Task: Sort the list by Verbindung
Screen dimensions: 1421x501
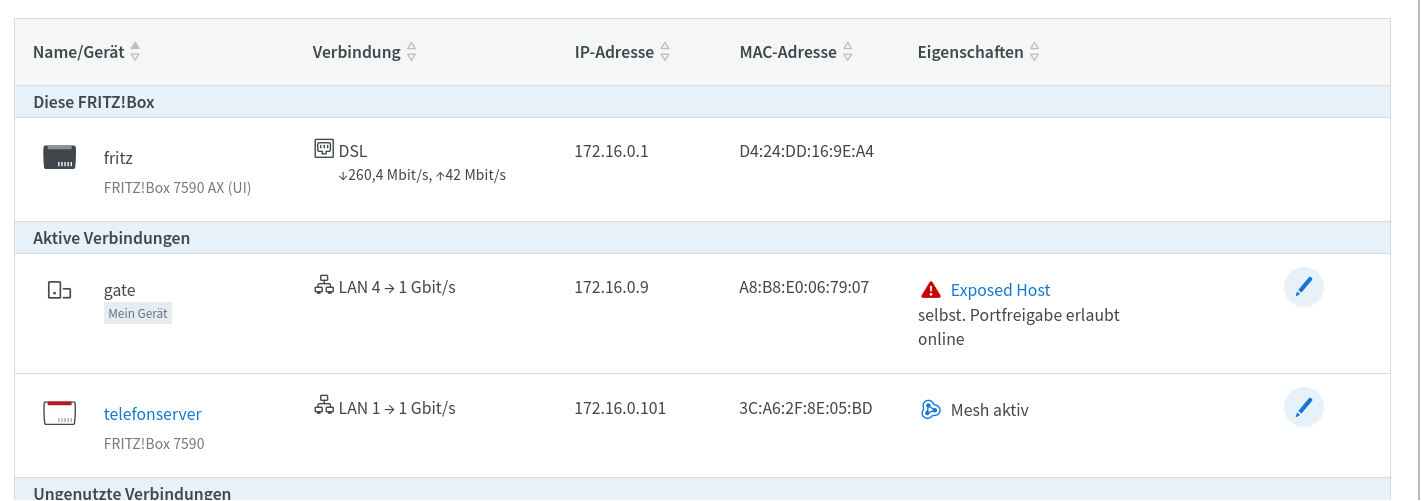Action: pos(411,52)
